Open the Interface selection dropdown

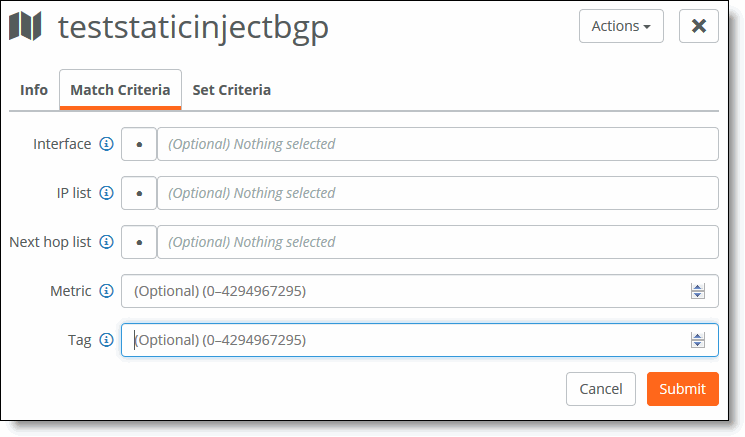click(x=438, y=144)
